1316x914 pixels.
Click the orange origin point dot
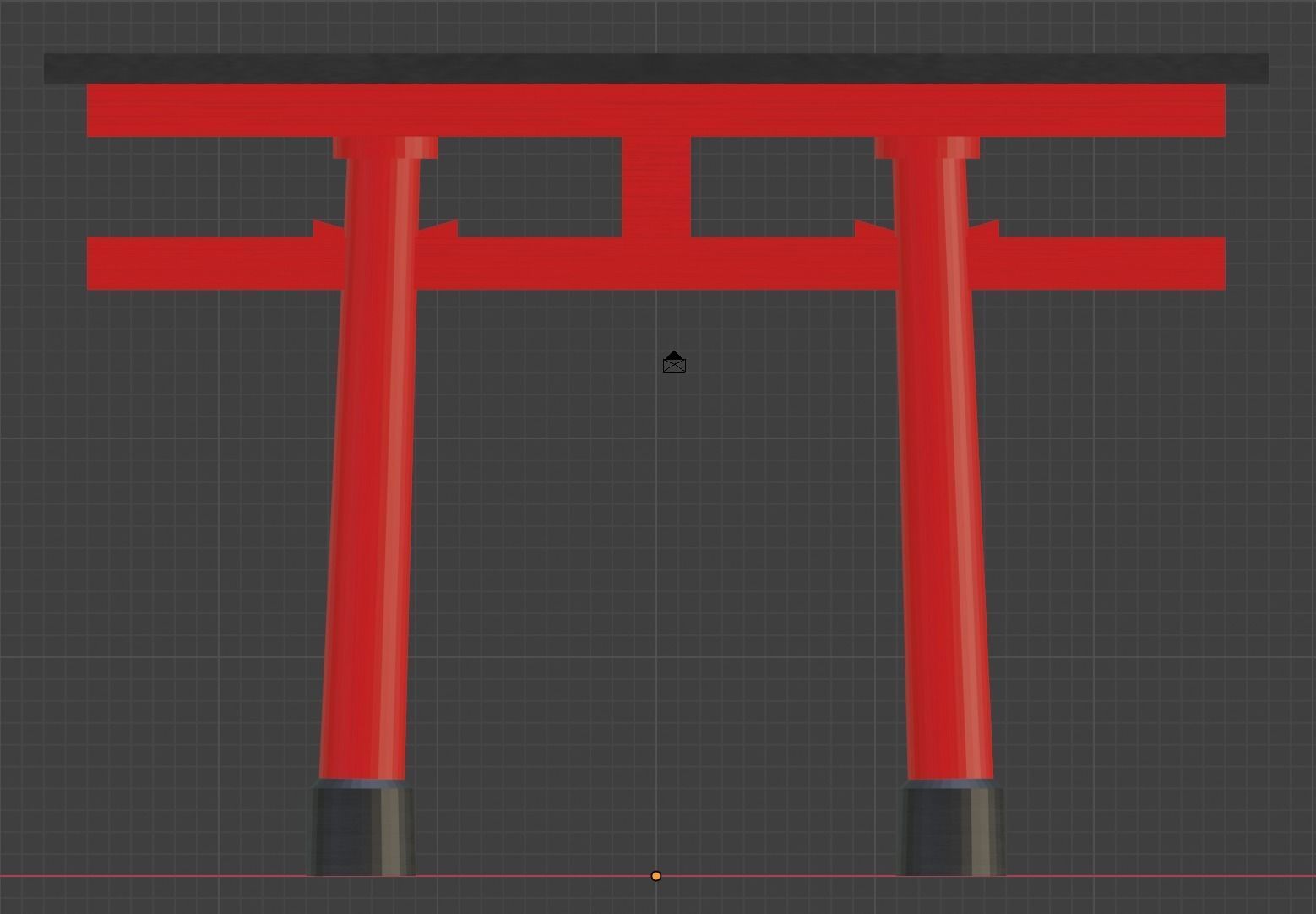coord(656,876)
